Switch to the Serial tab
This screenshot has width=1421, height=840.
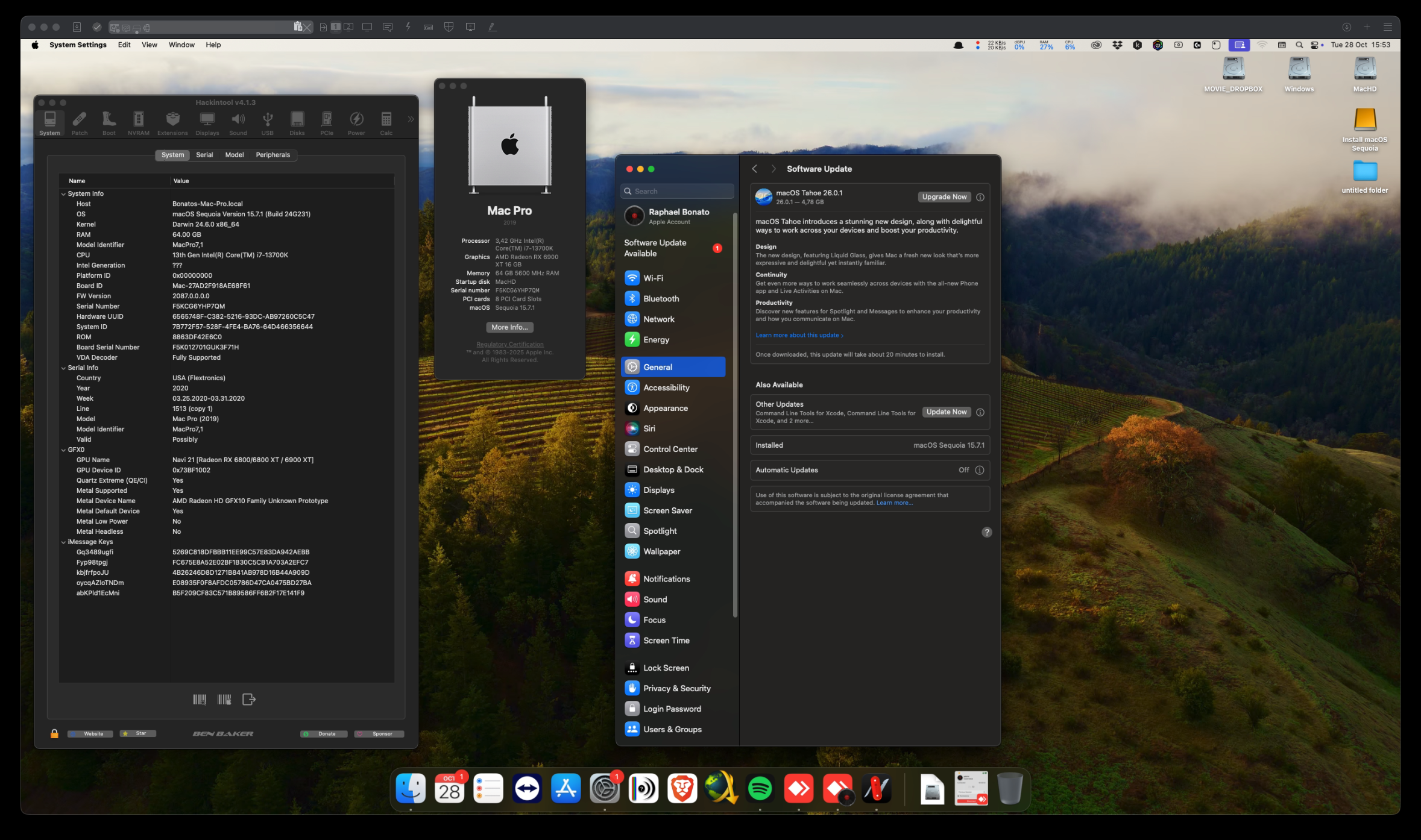[x=204, y=155]
